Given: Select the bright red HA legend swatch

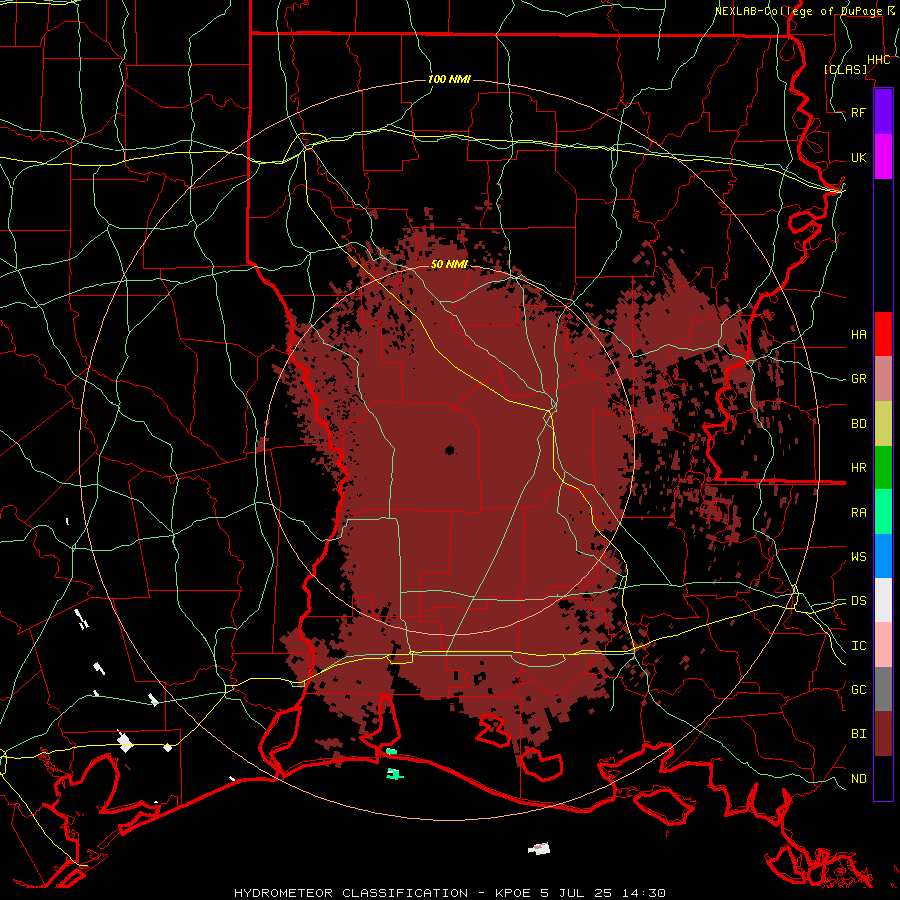Looking at the screenshot, I should tap(883, 334).
